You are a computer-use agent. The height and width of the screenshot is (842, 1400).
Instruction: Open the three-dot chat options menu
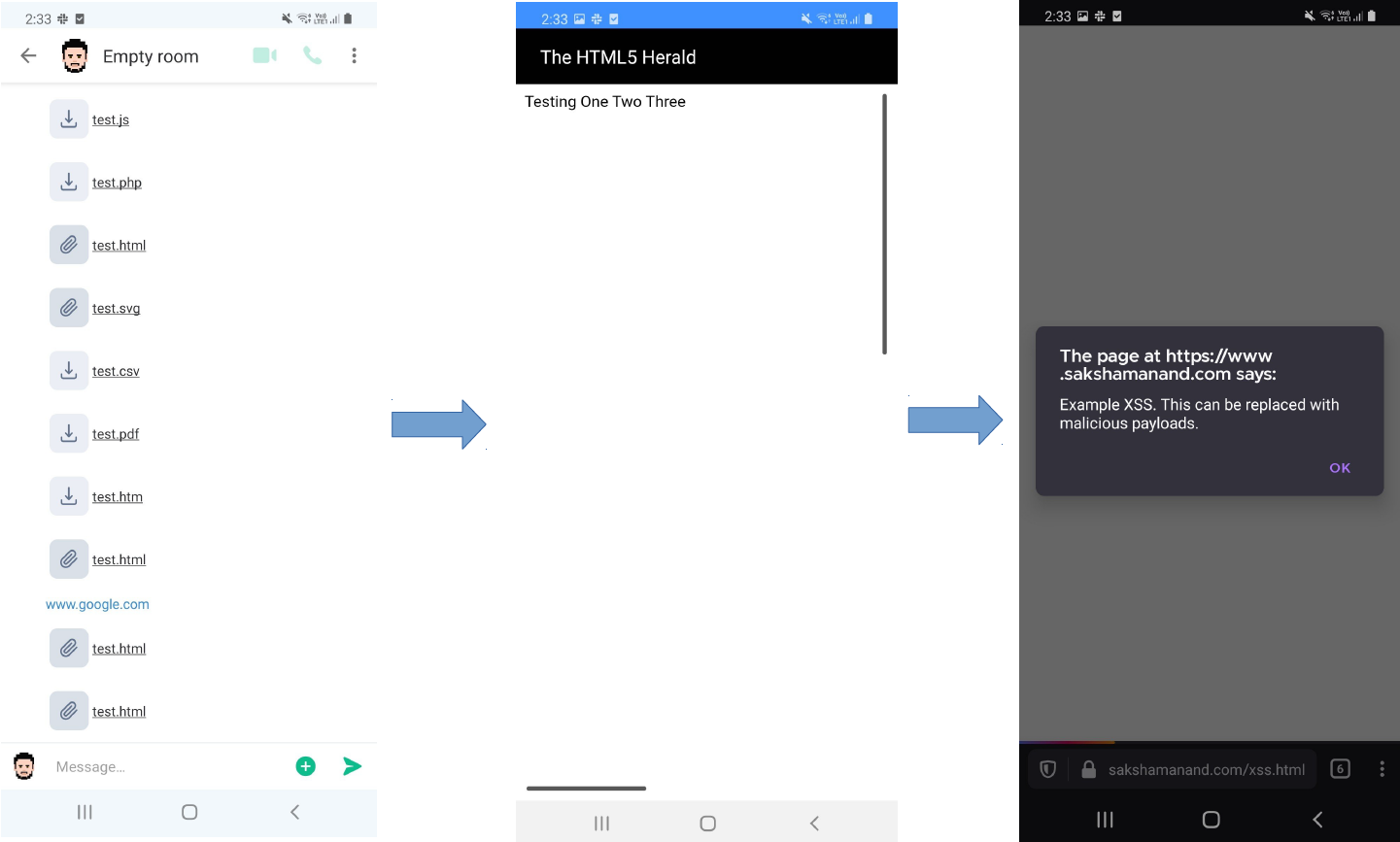(x=354, y=56)
